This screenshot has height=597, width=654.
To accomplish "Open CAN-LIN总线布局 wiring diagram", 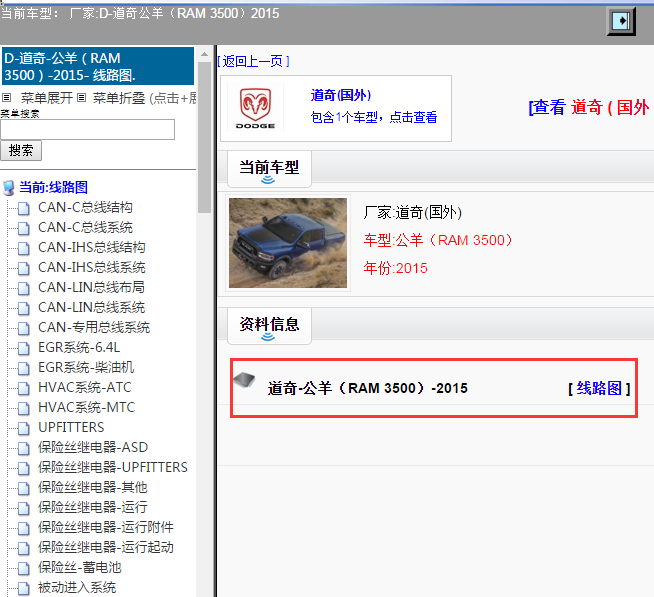I will 91,287.
